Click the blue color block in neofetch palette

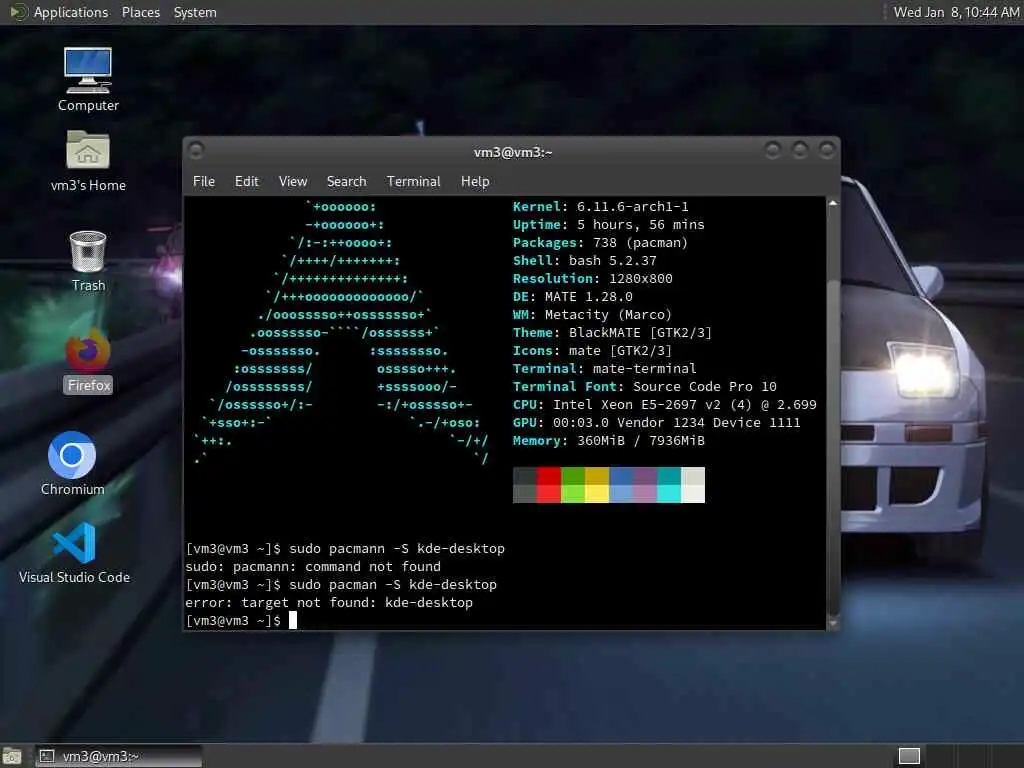(621, 485)
